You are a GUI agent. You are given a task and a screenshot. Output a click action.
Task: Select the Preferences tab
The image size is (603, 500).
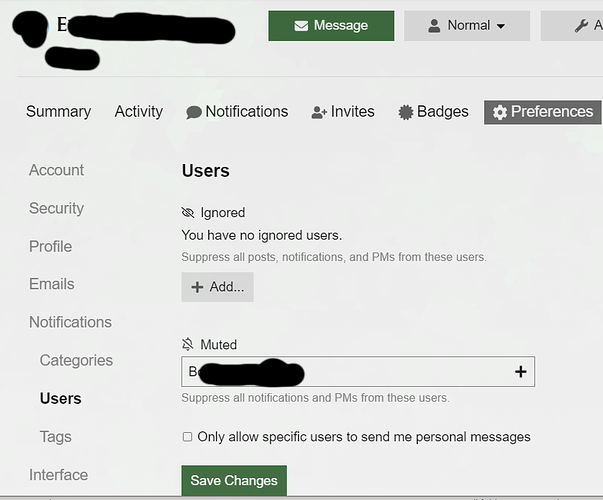(x=542, y=112)
